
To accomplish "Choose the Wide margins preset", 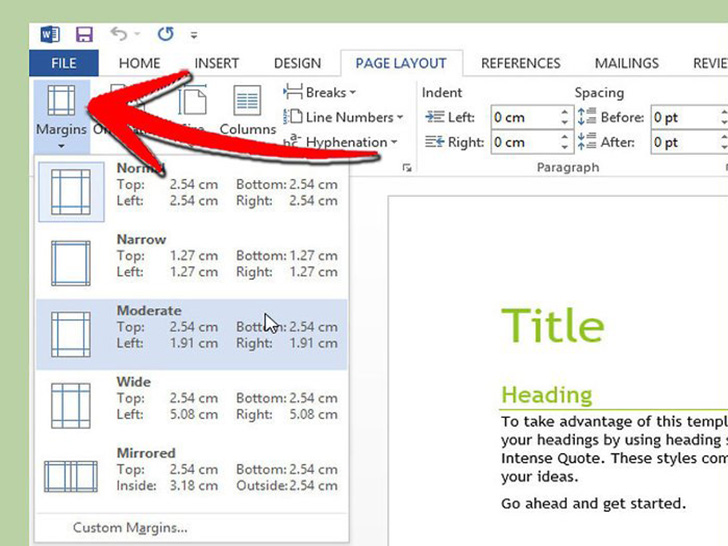I will (191, 406).
